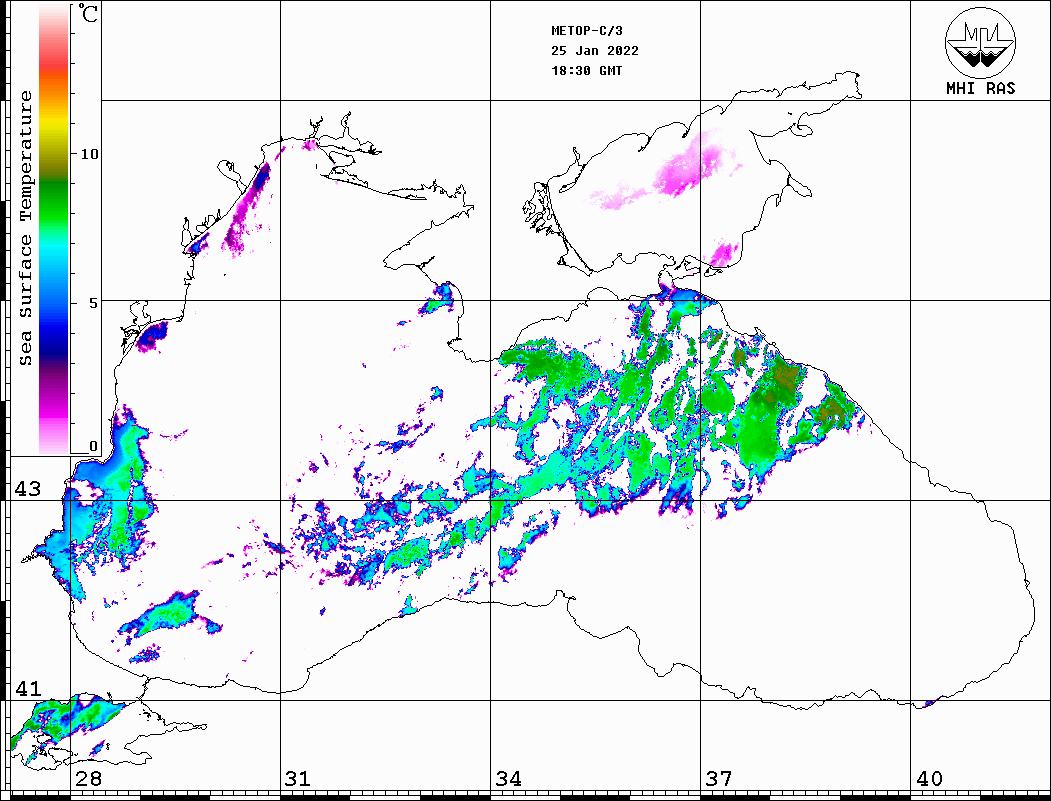Viewport: 1051px width, 801px height.
Task: Click the '18:30 GMT' time text
Action: 586,71
